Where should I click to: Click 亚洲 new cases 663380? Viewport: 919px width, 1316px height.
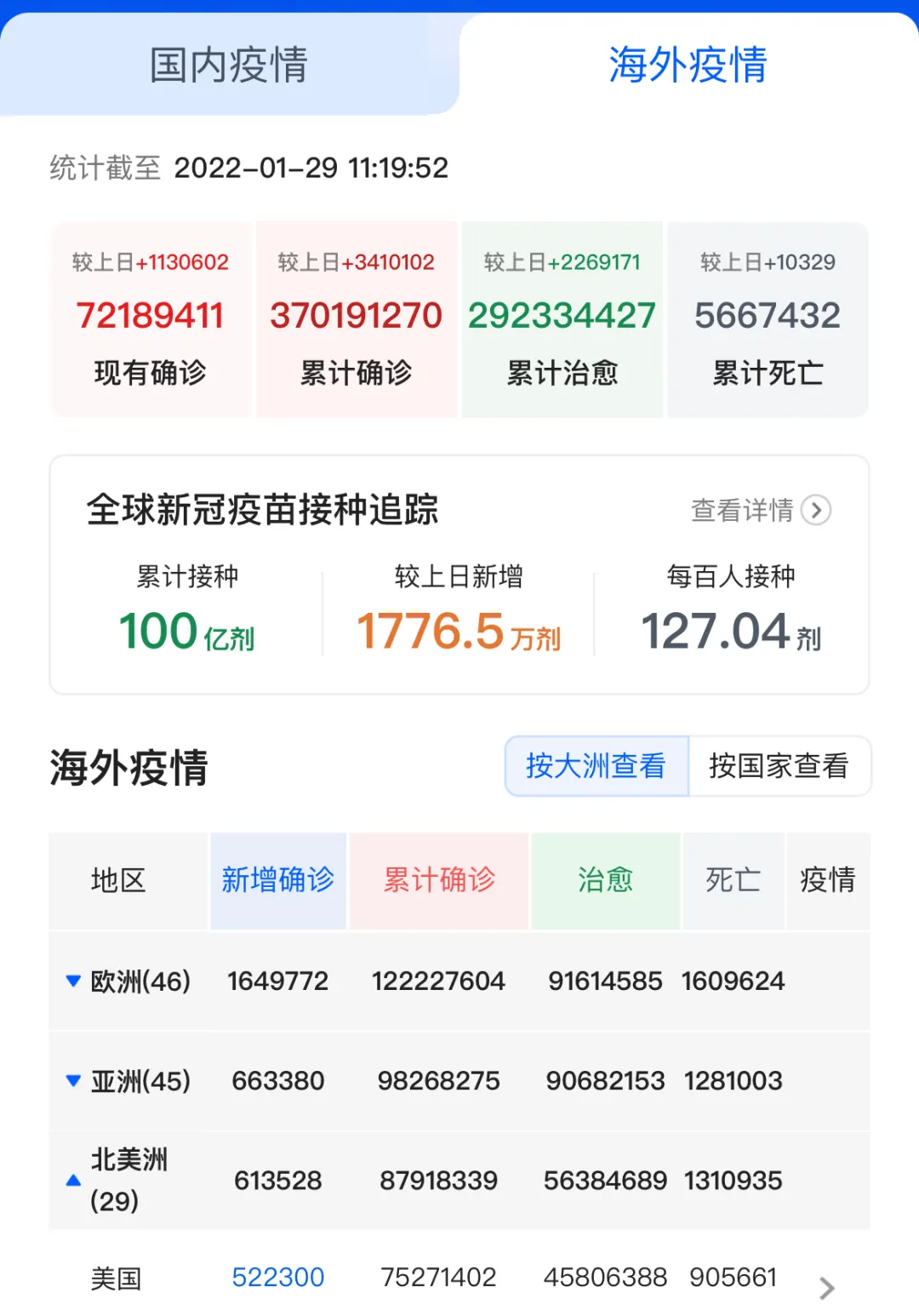point(278,1081)
